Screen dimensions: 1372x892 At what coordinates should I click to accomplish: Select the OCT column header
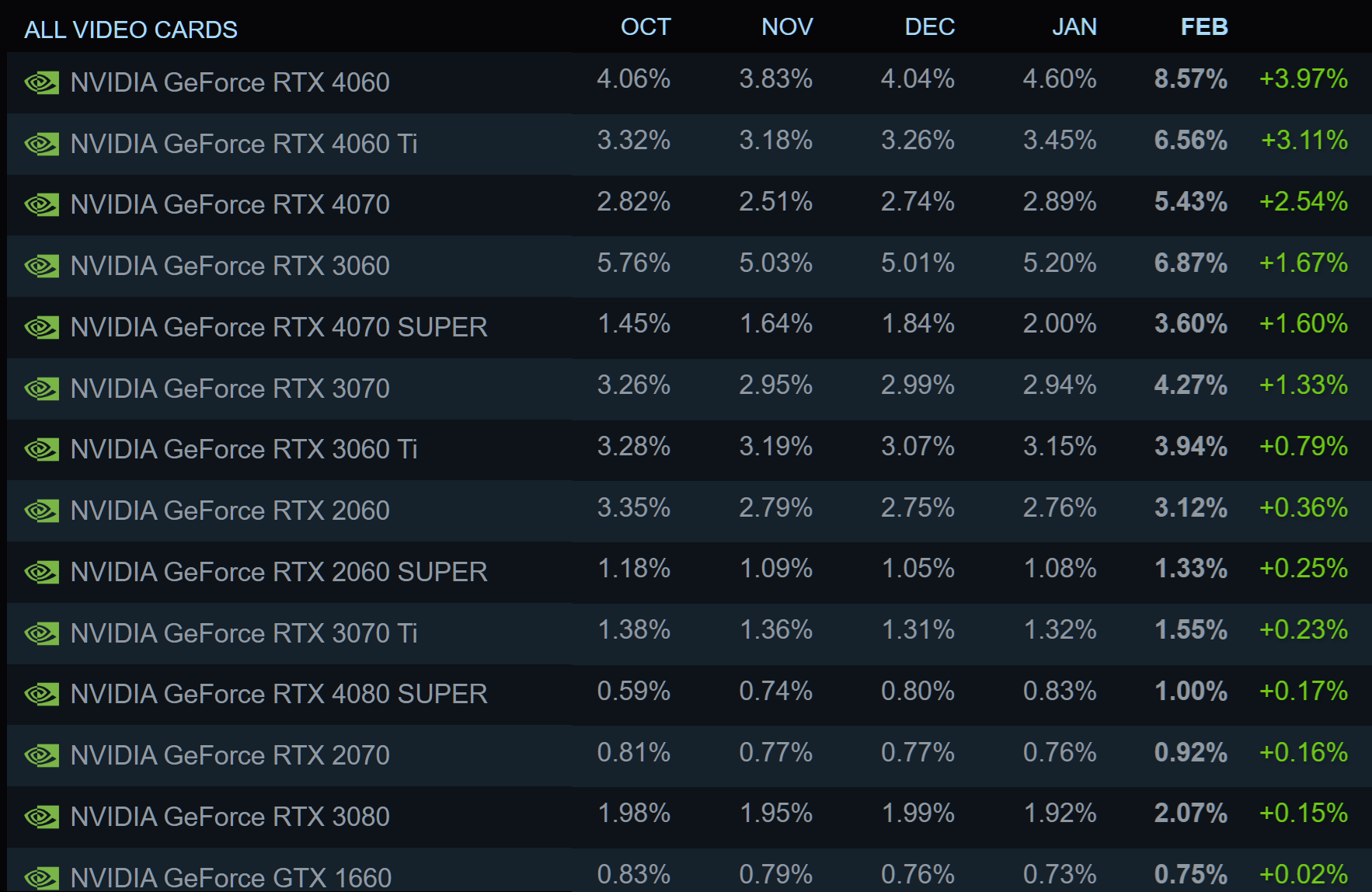(x=645, y=27)
